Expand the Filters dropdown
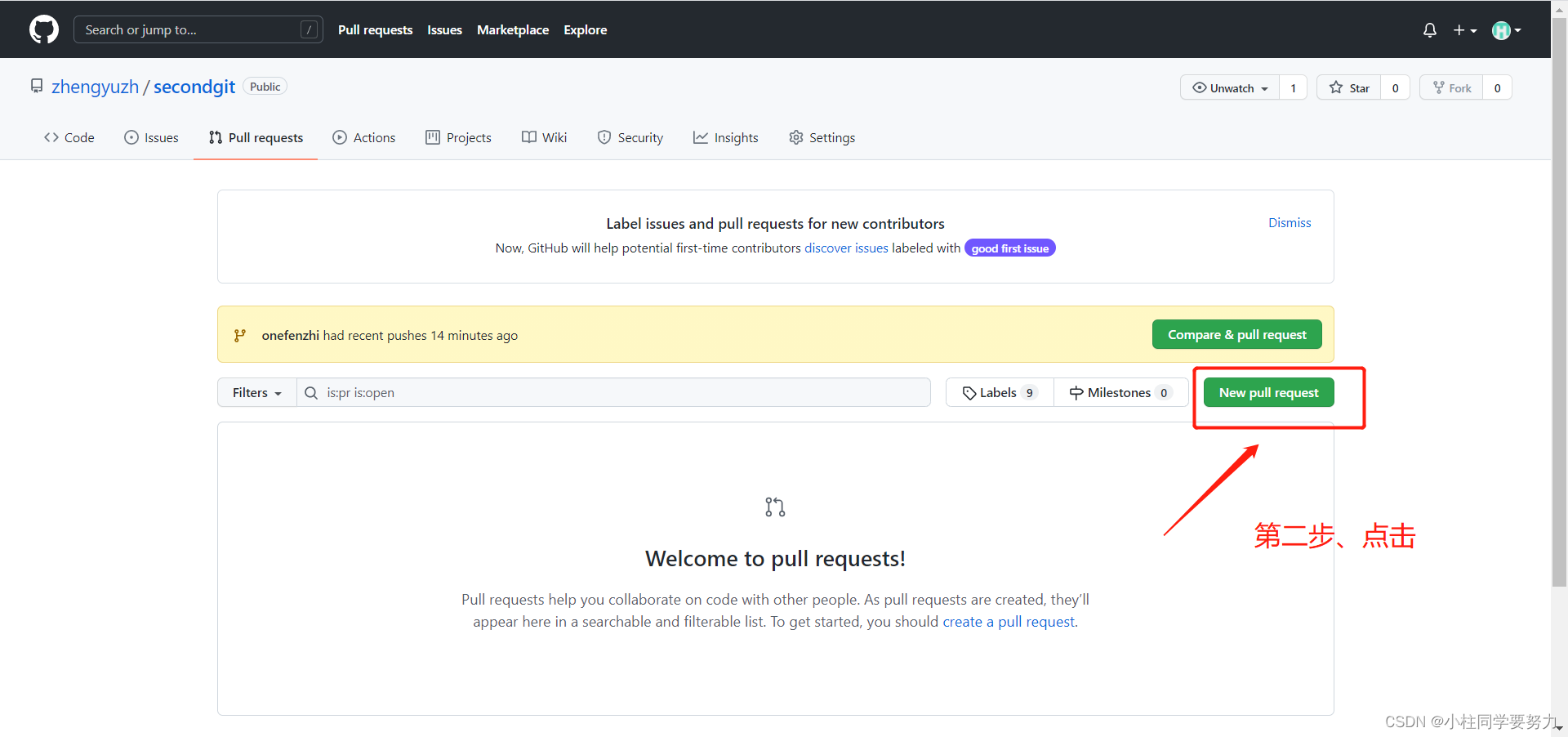 click(256, 393)
